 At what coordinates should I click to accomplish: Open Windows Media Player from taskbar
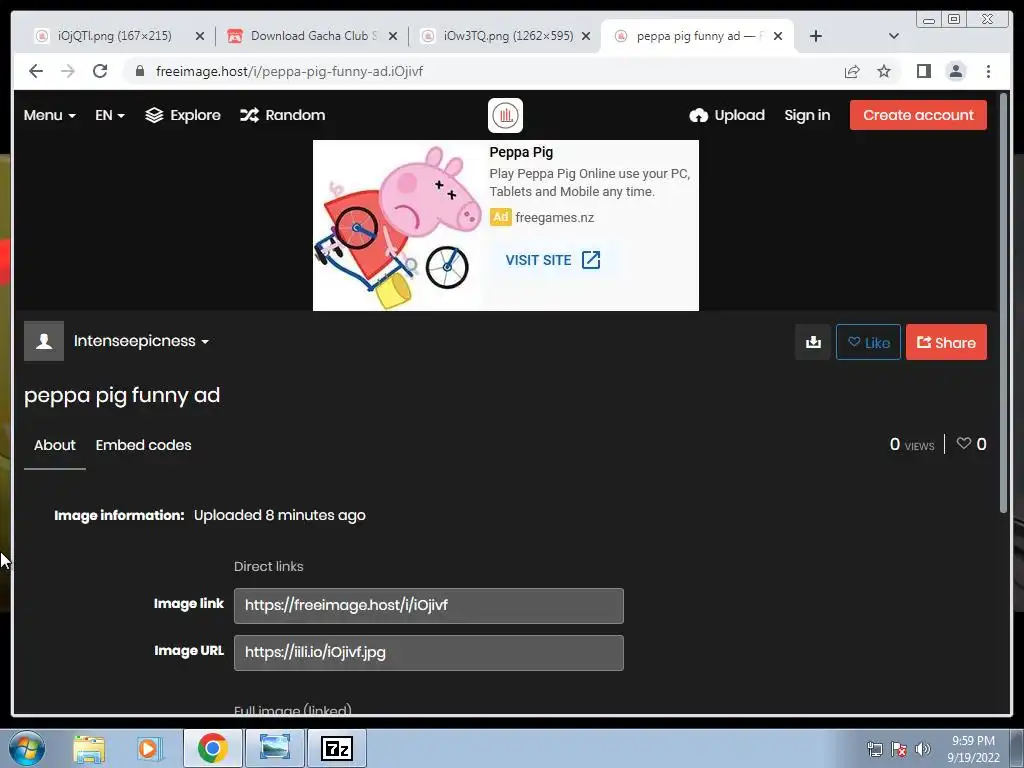tap(149, 748)
